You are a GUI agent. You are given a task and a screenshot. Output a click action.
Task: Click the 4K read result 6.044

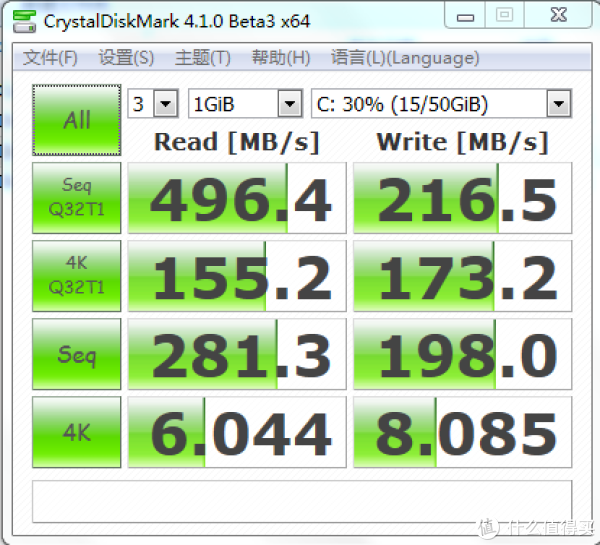[x=237, y=432]
